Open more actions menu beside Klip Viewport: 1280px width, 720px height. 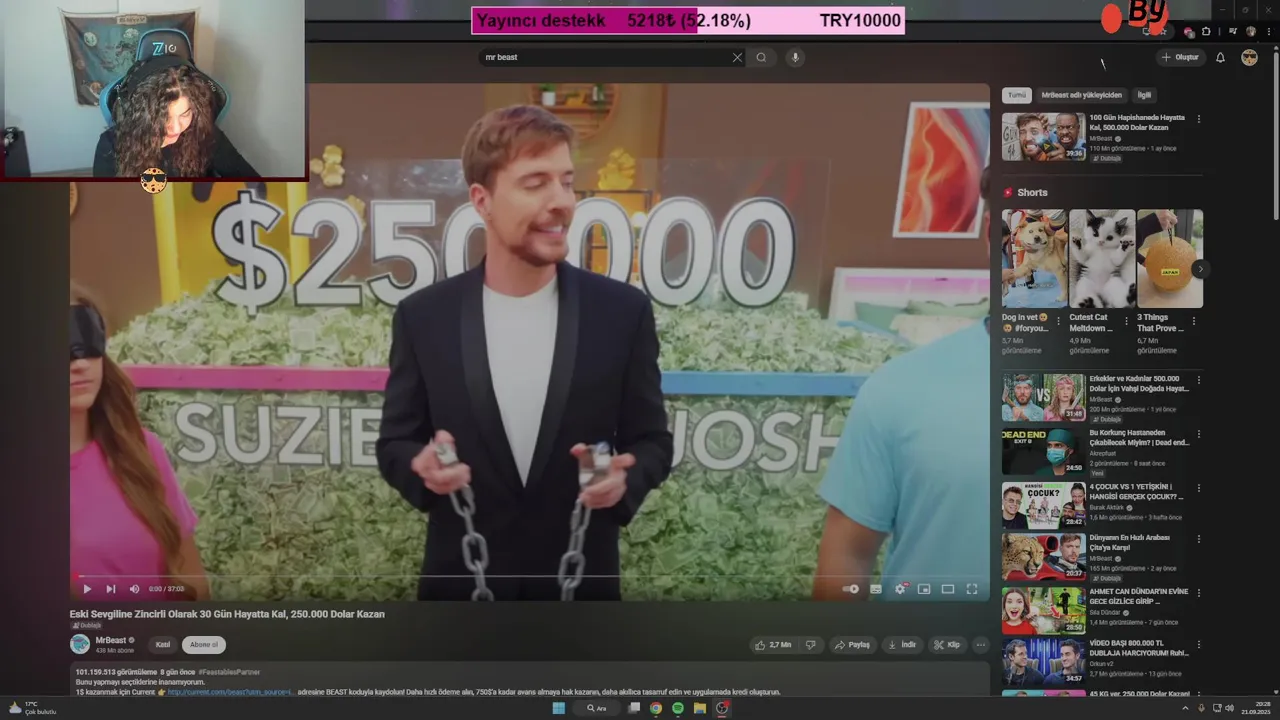(x=980, y=645)
